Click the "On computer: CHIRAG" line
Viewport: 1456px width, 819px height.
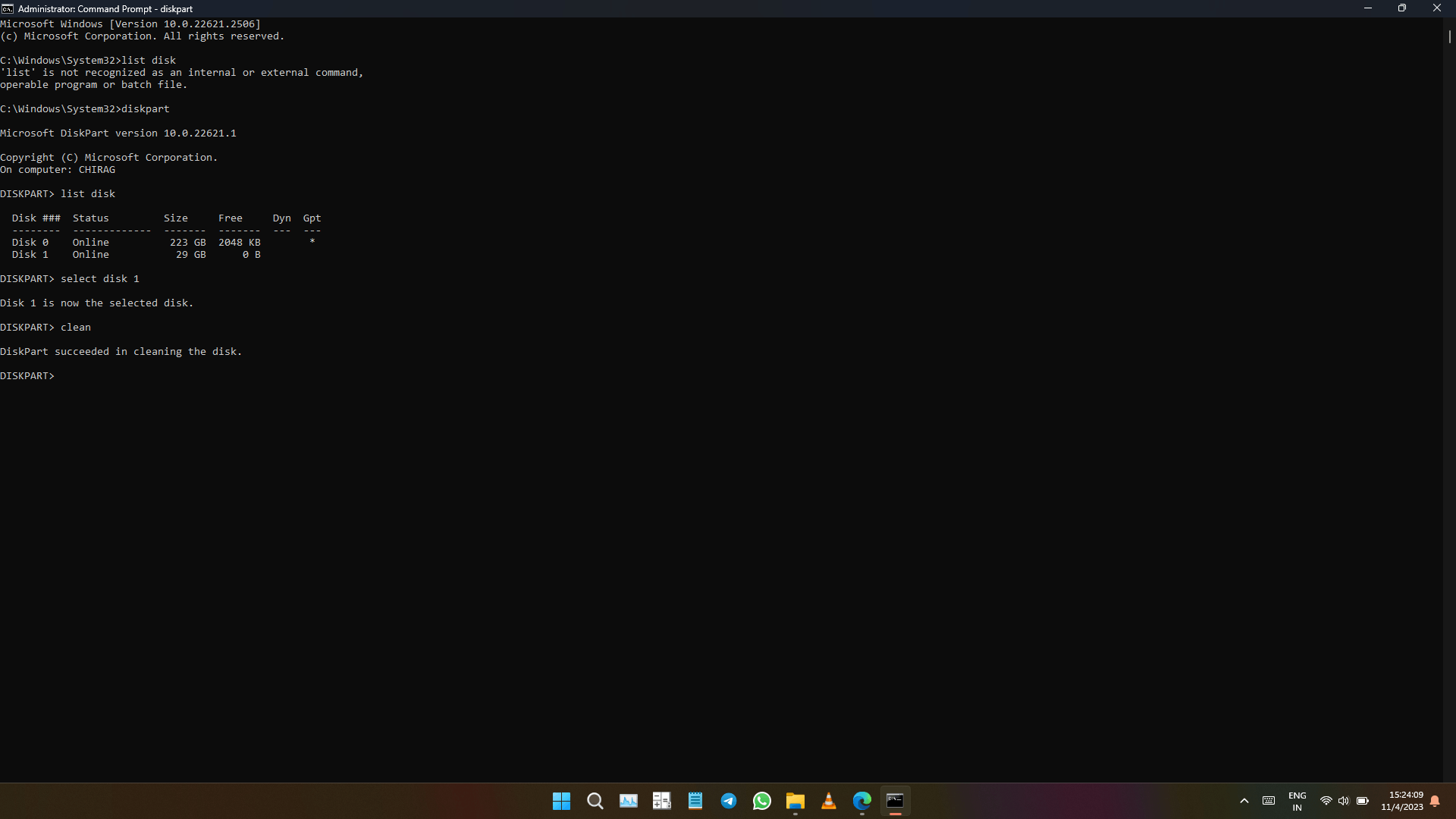(58, 170)
